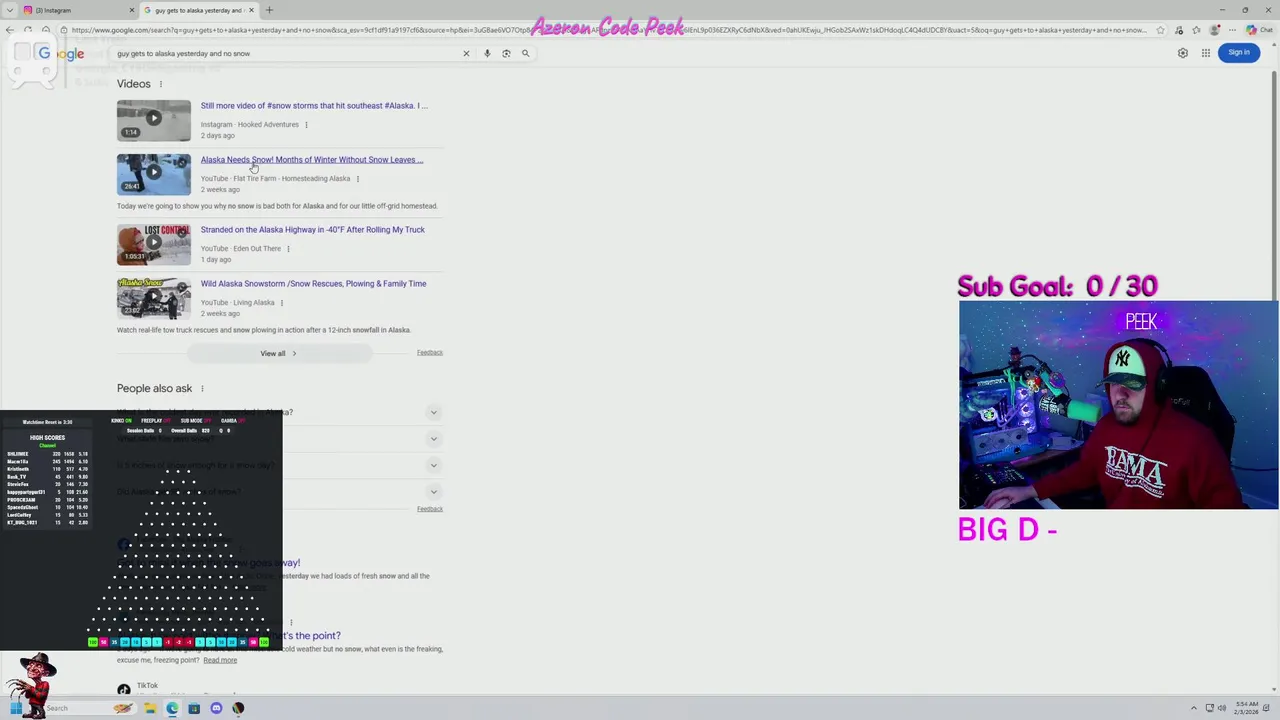1280x720 pixels.
Task: Play the Alaska Needs Snow video thumbnail
Action: (153, 174)
